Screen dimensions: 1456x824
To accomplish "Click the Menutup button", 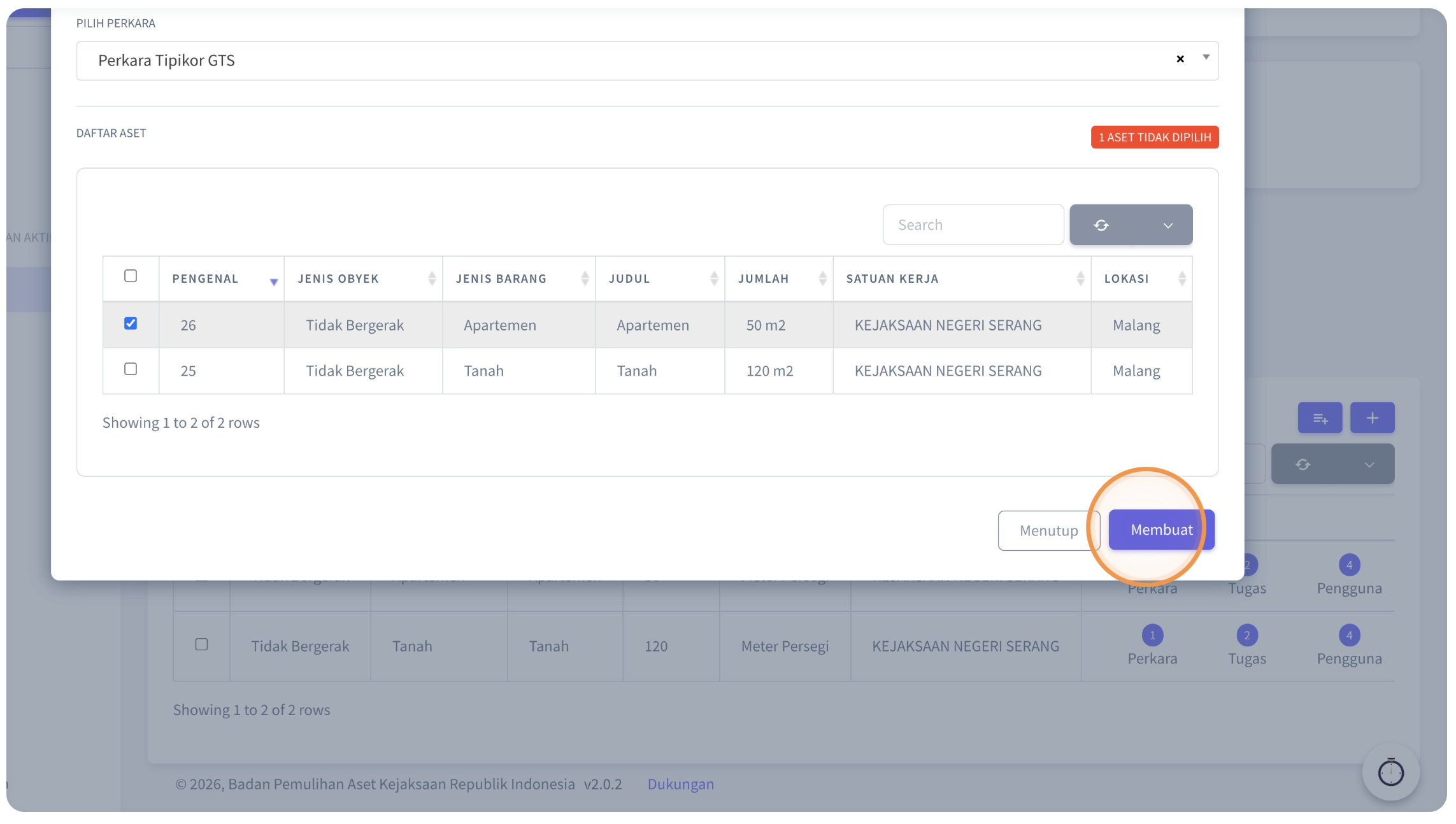I will tap(1048, 530).
